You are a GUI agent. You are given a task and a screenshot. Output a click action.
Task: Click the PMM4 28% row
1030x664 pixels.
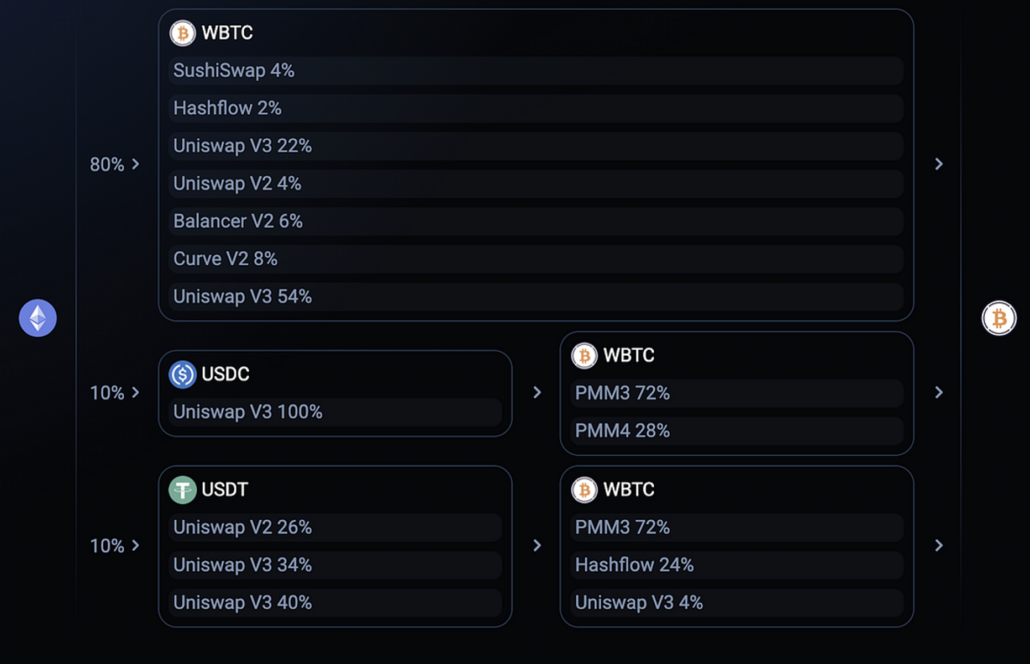736,430
